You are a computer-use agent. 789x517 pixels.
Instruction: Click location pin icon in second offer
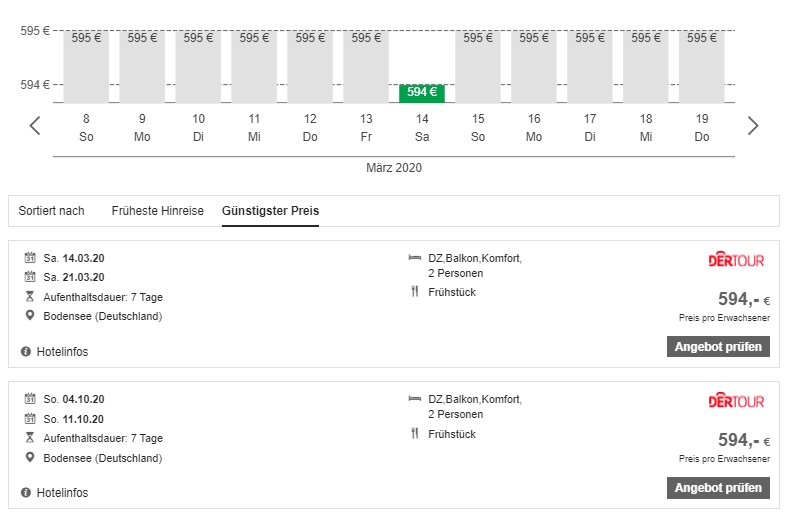pyautogui.click(x=29, y=458)
